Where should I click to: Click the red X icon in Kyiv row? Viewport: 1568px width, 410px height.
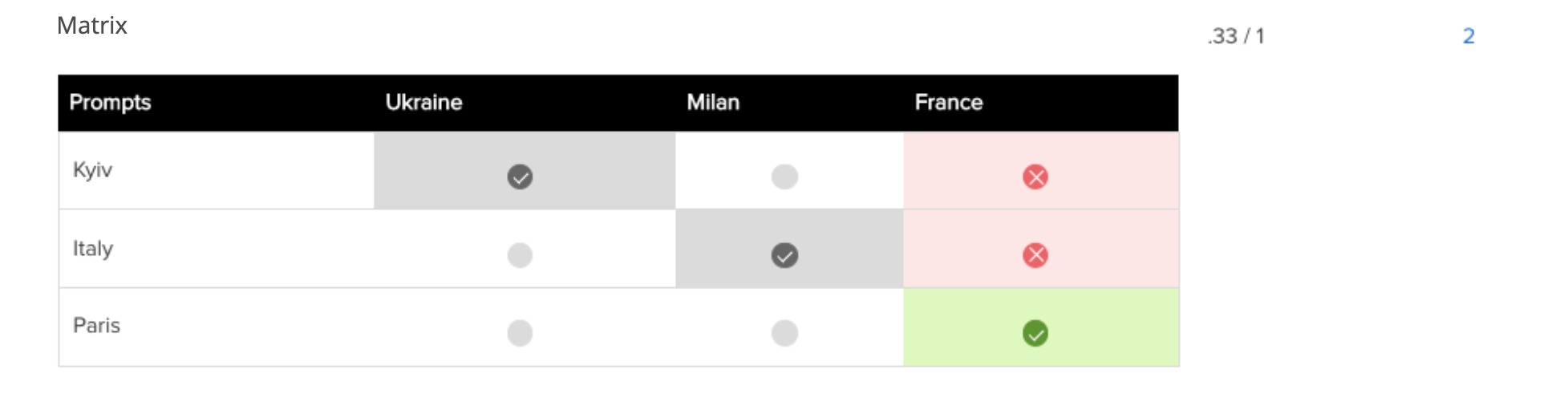1035,177
